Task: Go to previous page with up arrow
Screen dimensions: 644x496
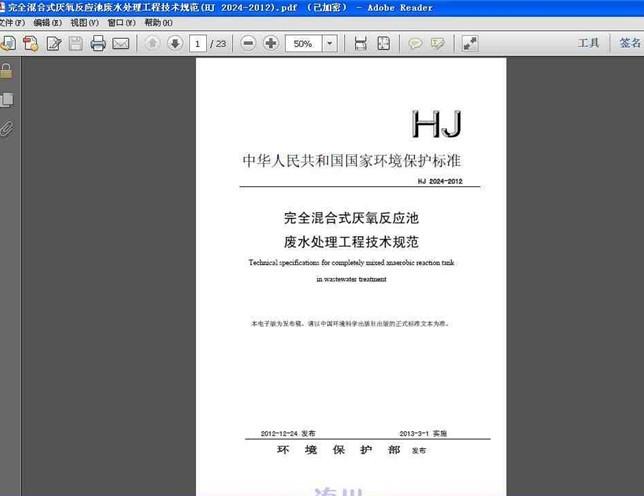Action: tap(152, 43)
